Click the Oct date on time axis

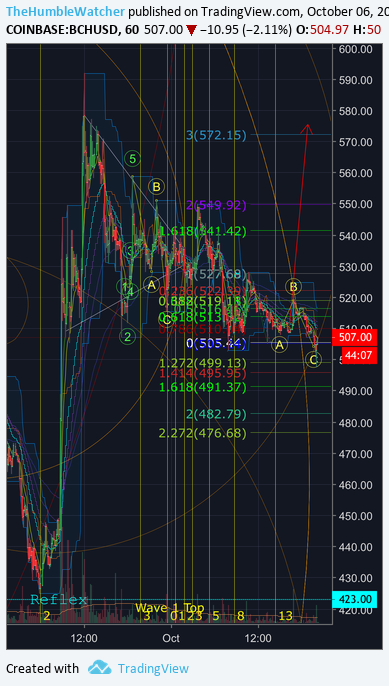click(171, 638)
